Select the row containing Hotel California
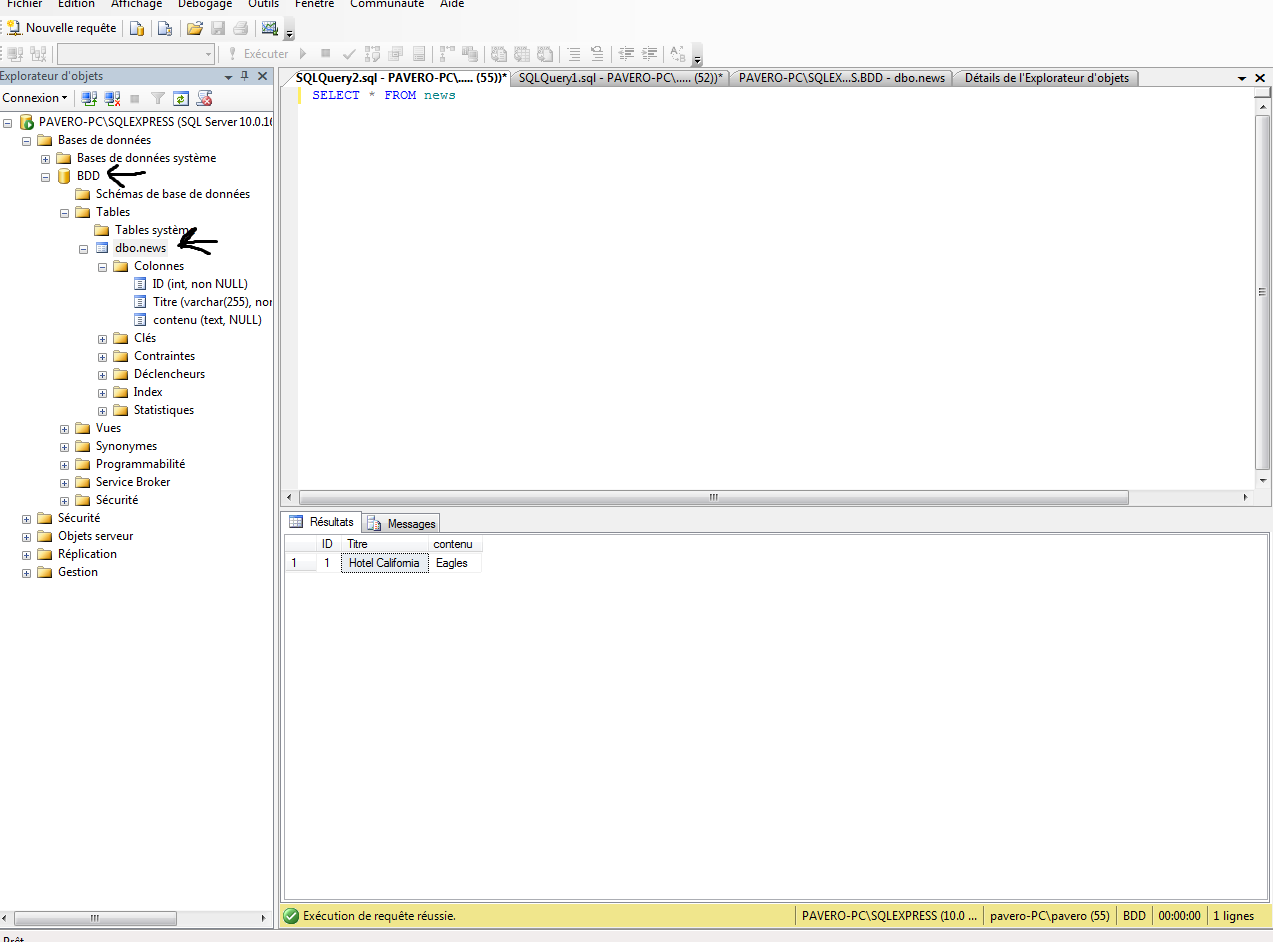Viewport: 1273px width, 942px height. point(383,562)
